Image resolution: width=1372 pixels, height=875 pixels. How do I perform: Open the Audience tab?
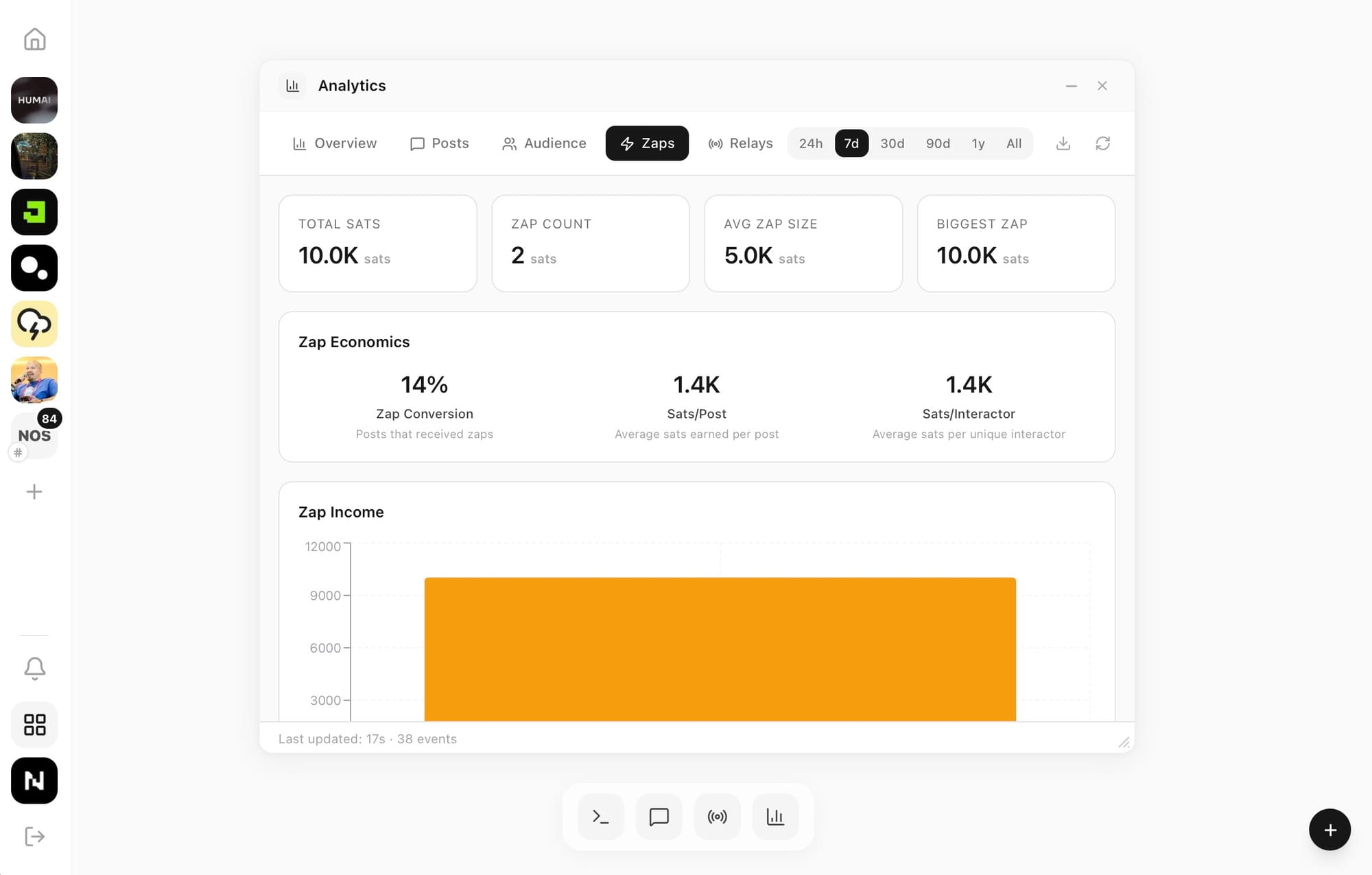544,143
